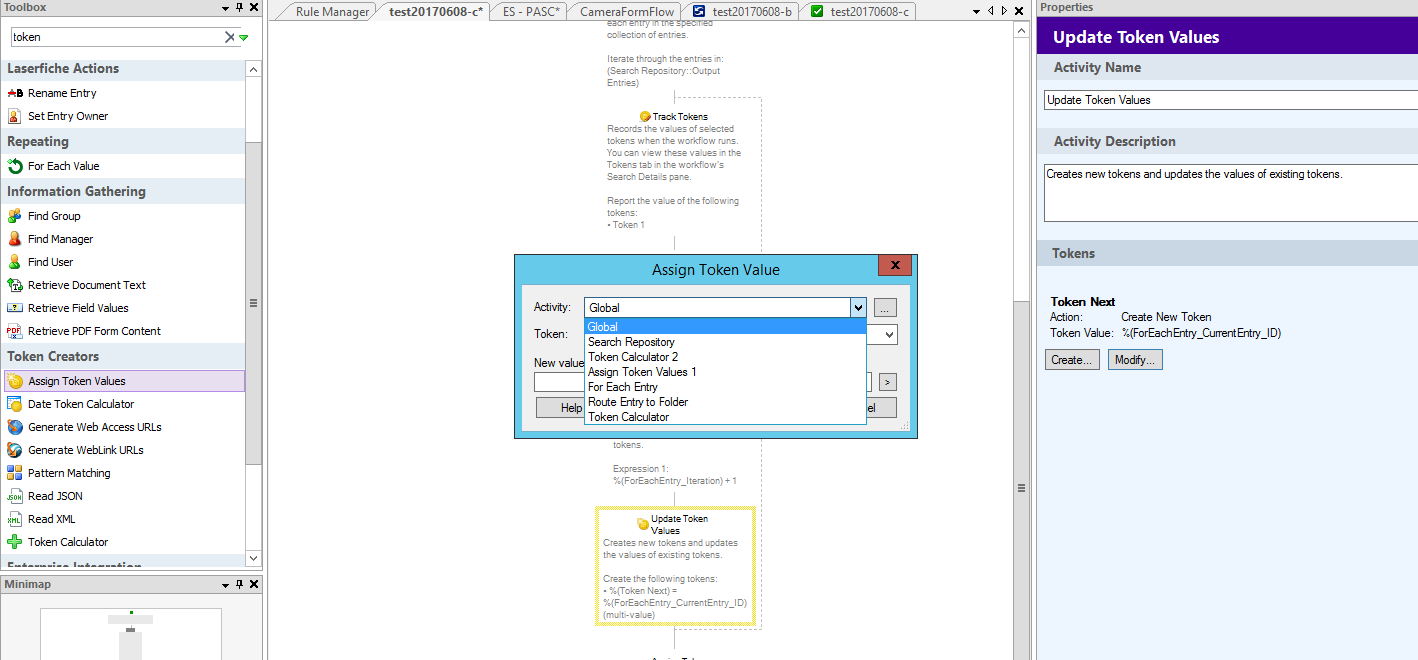Choose Search Repository in the Activity list
1418x660 pixels.
(x=725, y=342)
